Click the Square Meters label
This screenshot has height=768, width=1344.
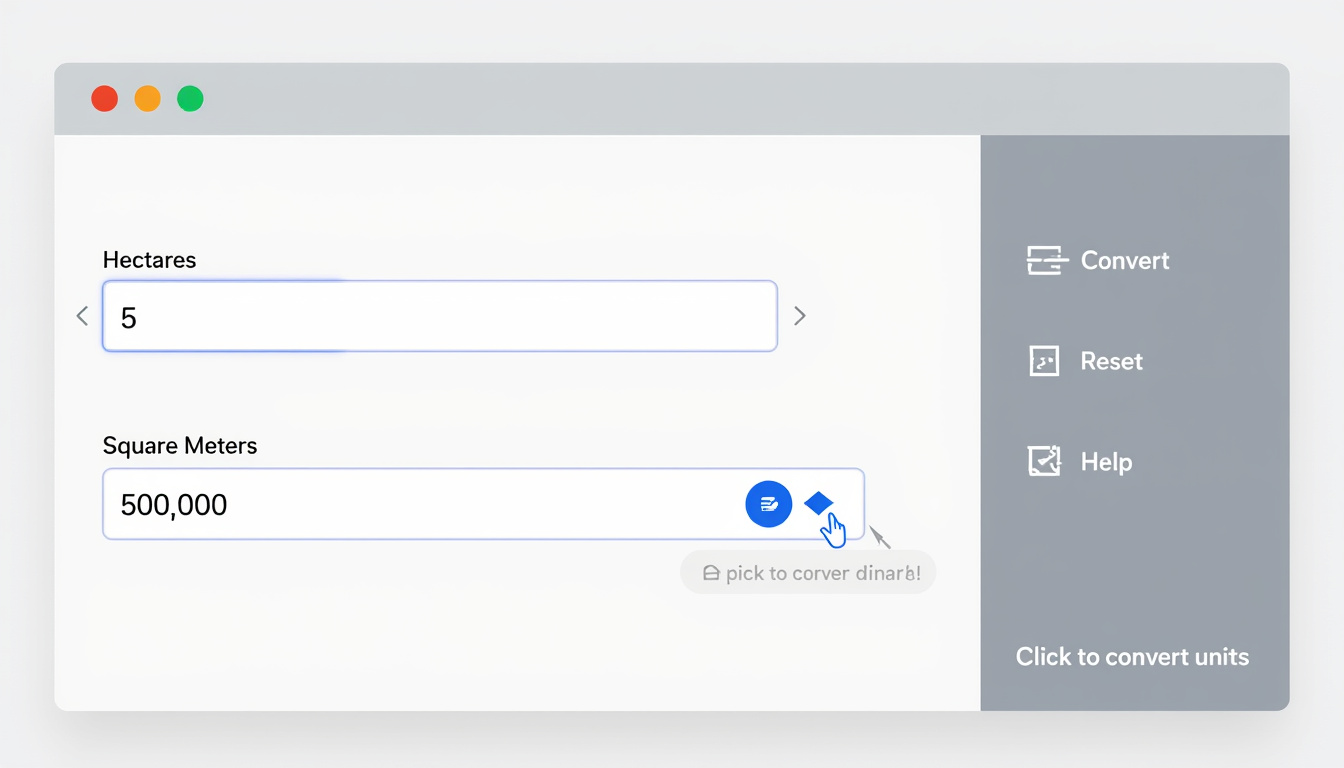point(180,446)
